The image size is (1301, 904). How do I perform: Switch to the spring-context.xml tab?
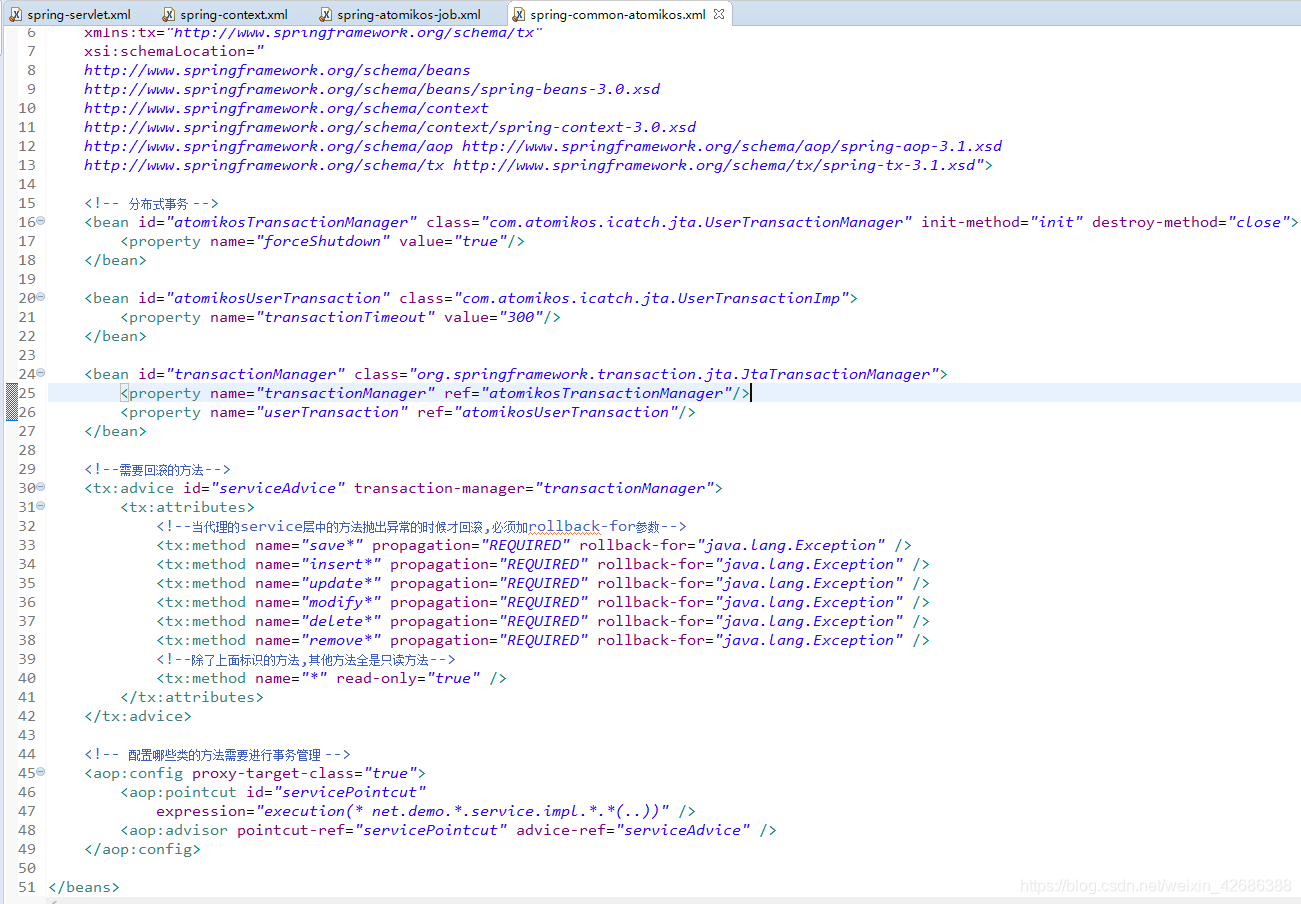[233, 14]
